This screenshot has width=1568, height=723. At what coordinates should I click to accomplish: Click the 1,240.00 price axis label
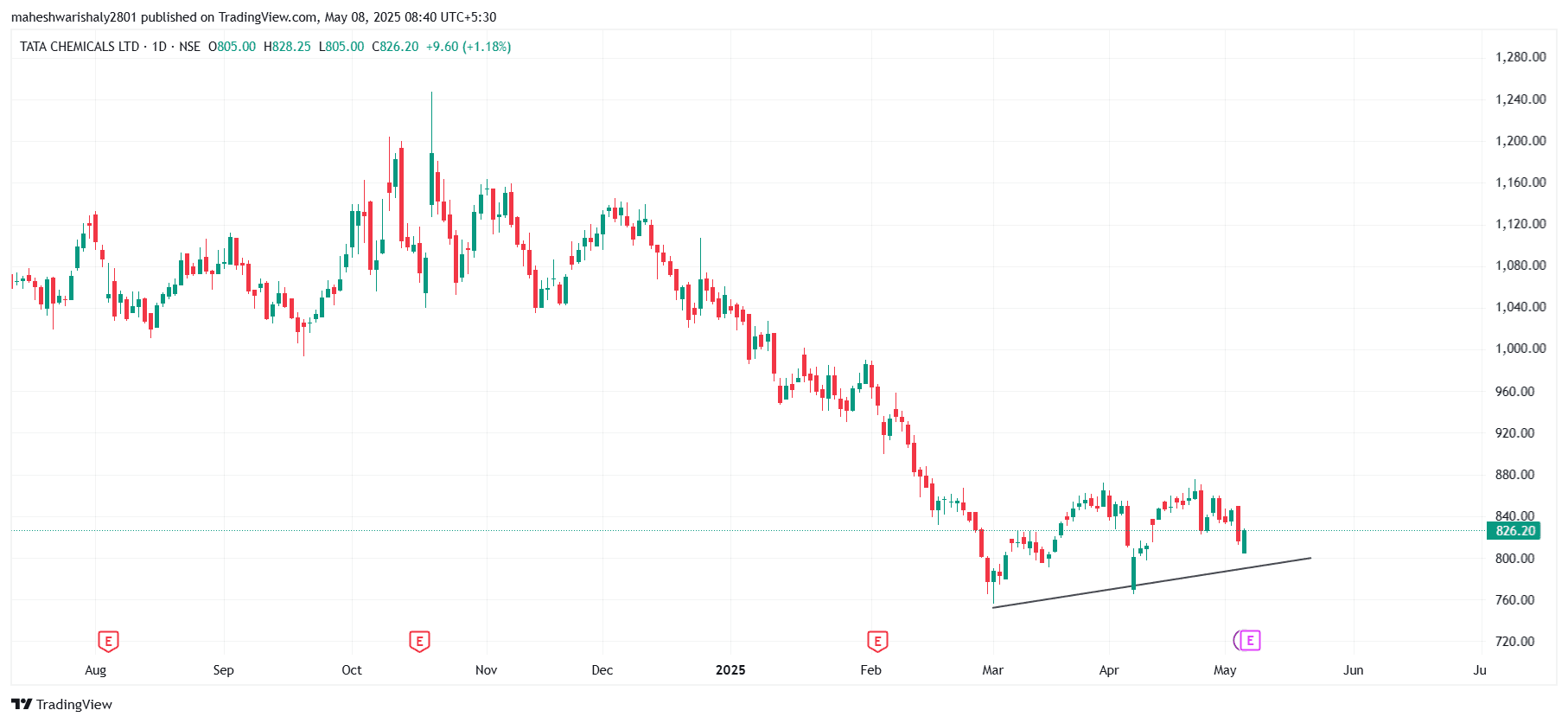[x=1520, y=99]
